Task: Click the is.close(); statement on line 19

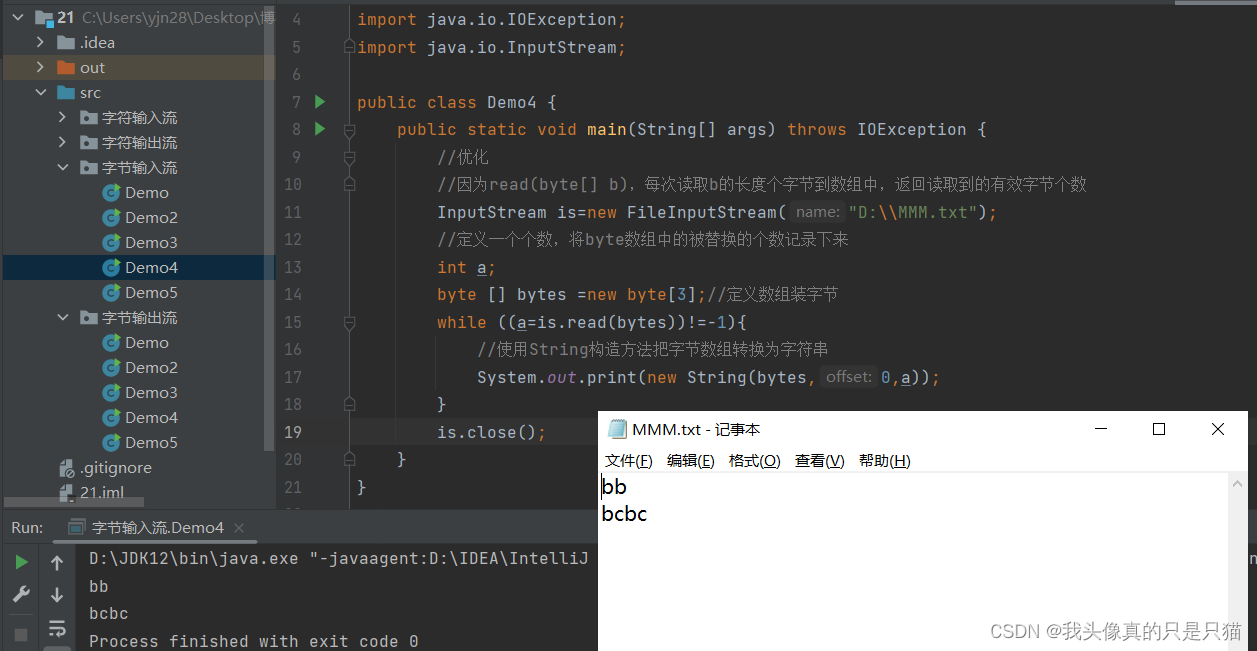Action: (492, 432)
